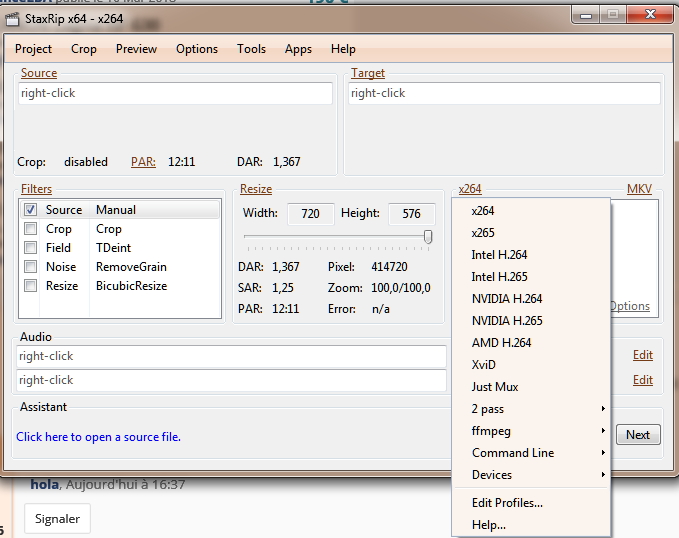Image resolution: width=679 pixels, height=538 pixels.
Task: Open Help... from encoder popup menu
Action: click(x=531, y=525)
